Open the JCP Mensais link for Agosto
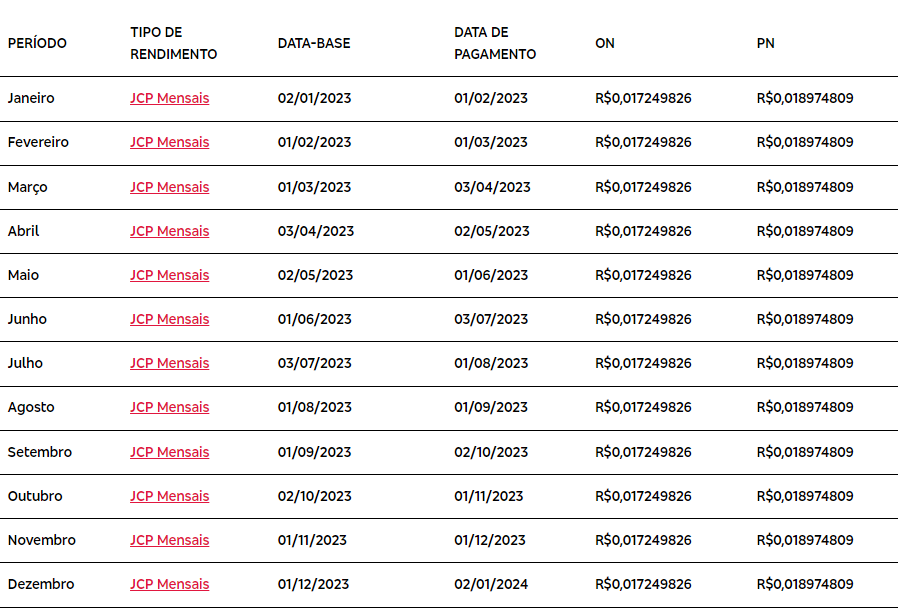The image size is (898, 610). click(169, 407)
